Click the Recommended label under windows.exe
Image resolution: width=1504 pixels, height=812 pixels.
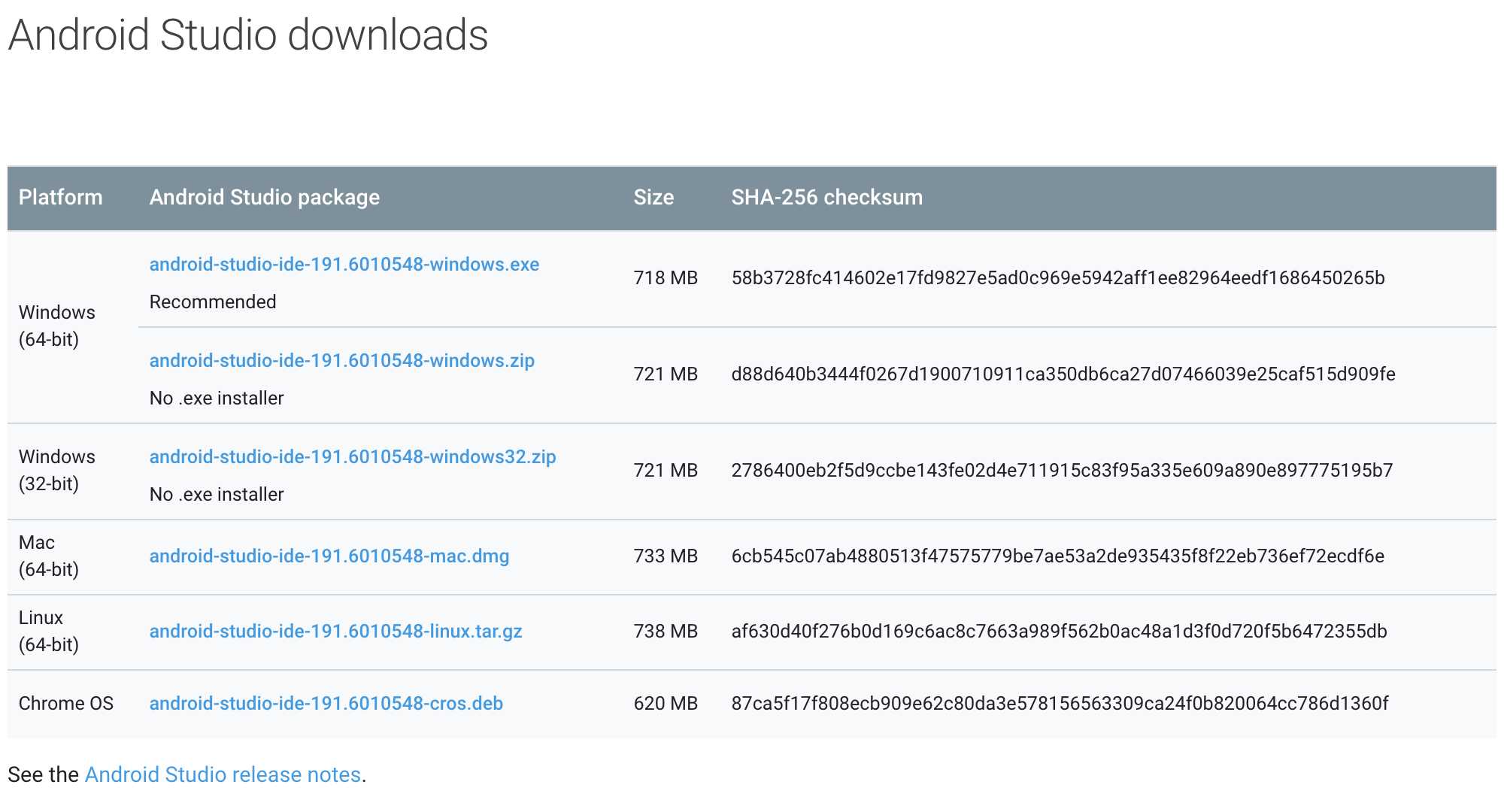click(x=213, y=302)
